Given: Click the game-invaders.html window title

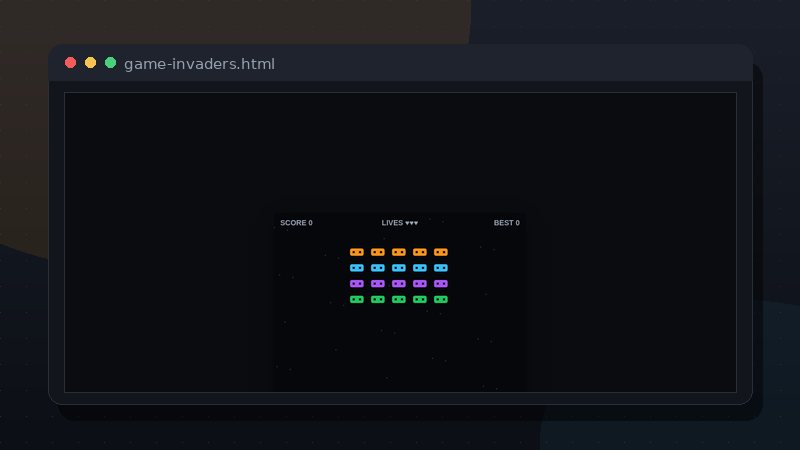Looking at the screenshot, I should coord(199,64).
